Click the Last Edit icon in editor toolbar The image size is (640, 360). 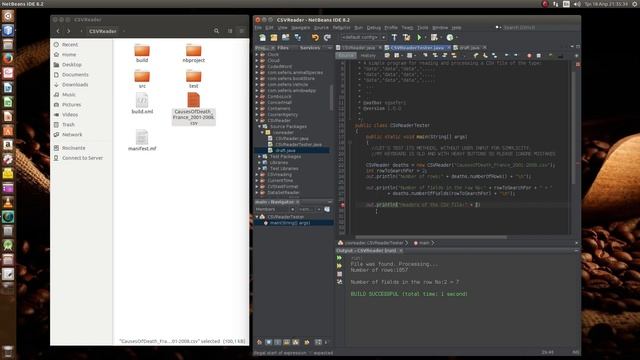pos(387,55)
